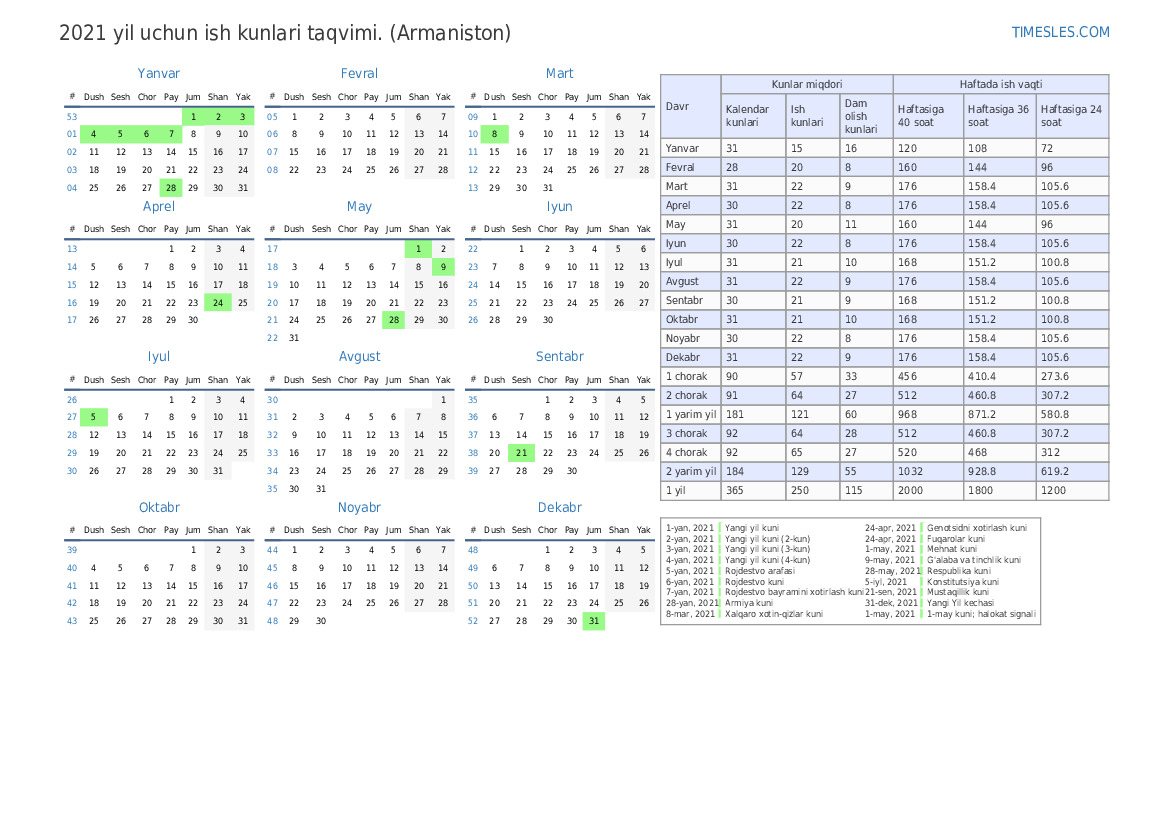Click week number 35 in Avgust
The width and height of the screenshot is (1169, 827).
272,489
